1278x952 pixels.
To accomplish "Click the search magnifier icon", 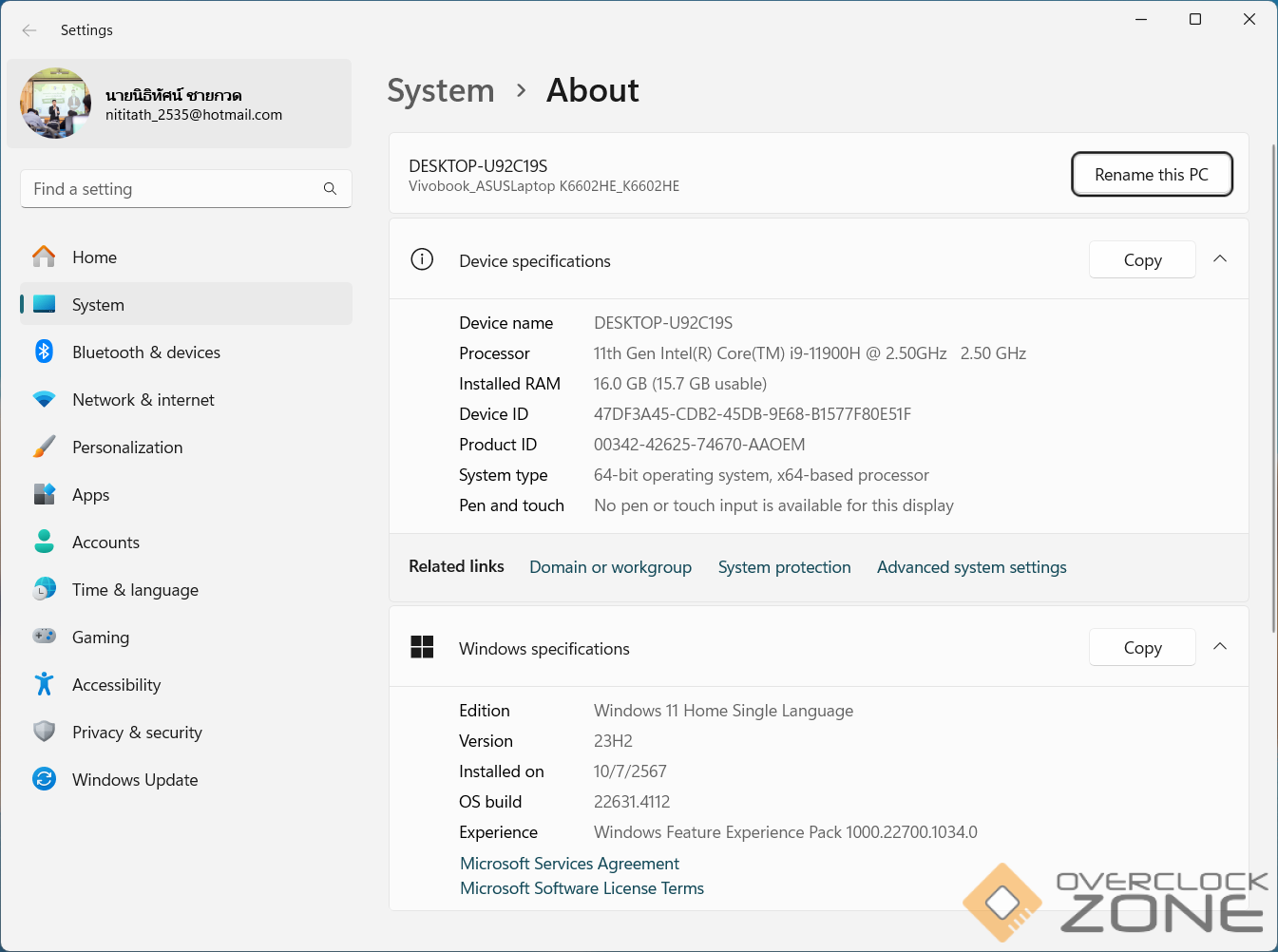I will click(330, 189).
